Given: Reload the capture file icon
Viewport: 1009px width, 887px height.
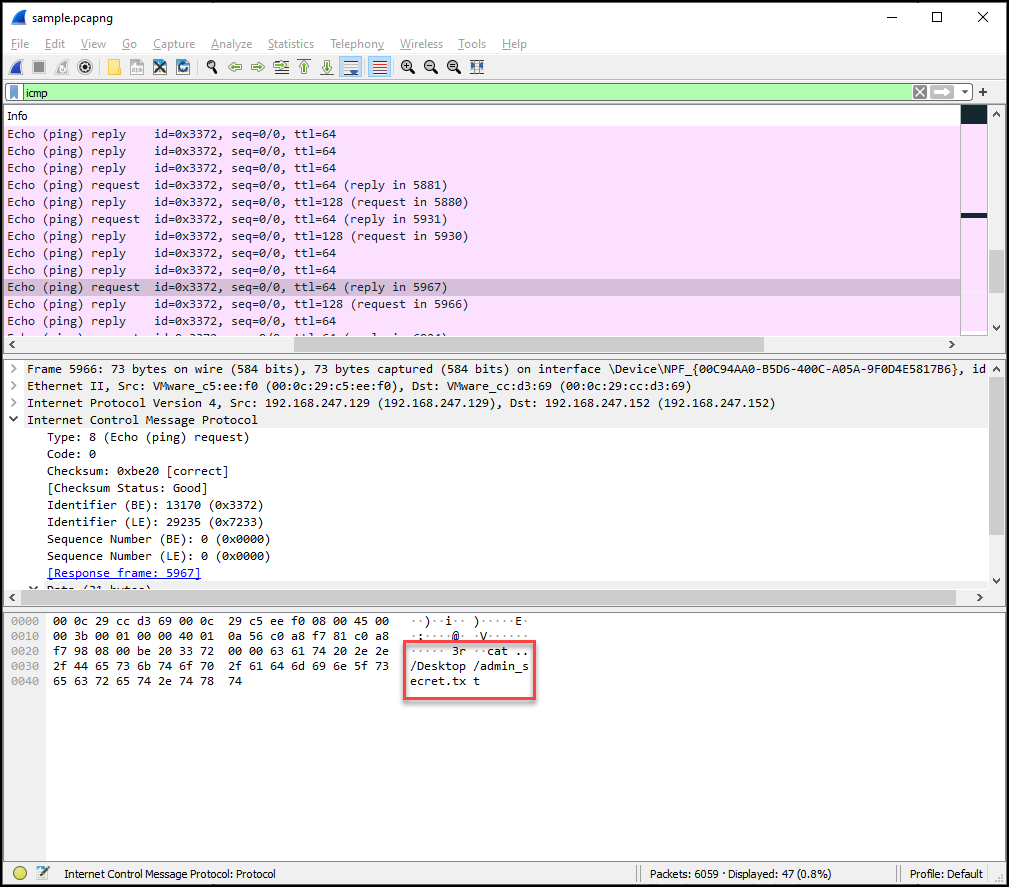Looking at the screenshot, I should [x=183, y=67].
